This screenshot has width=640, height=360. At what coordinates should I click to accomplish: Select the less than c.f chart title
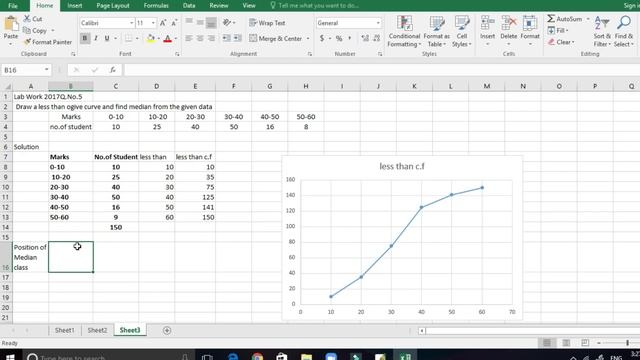402,166
